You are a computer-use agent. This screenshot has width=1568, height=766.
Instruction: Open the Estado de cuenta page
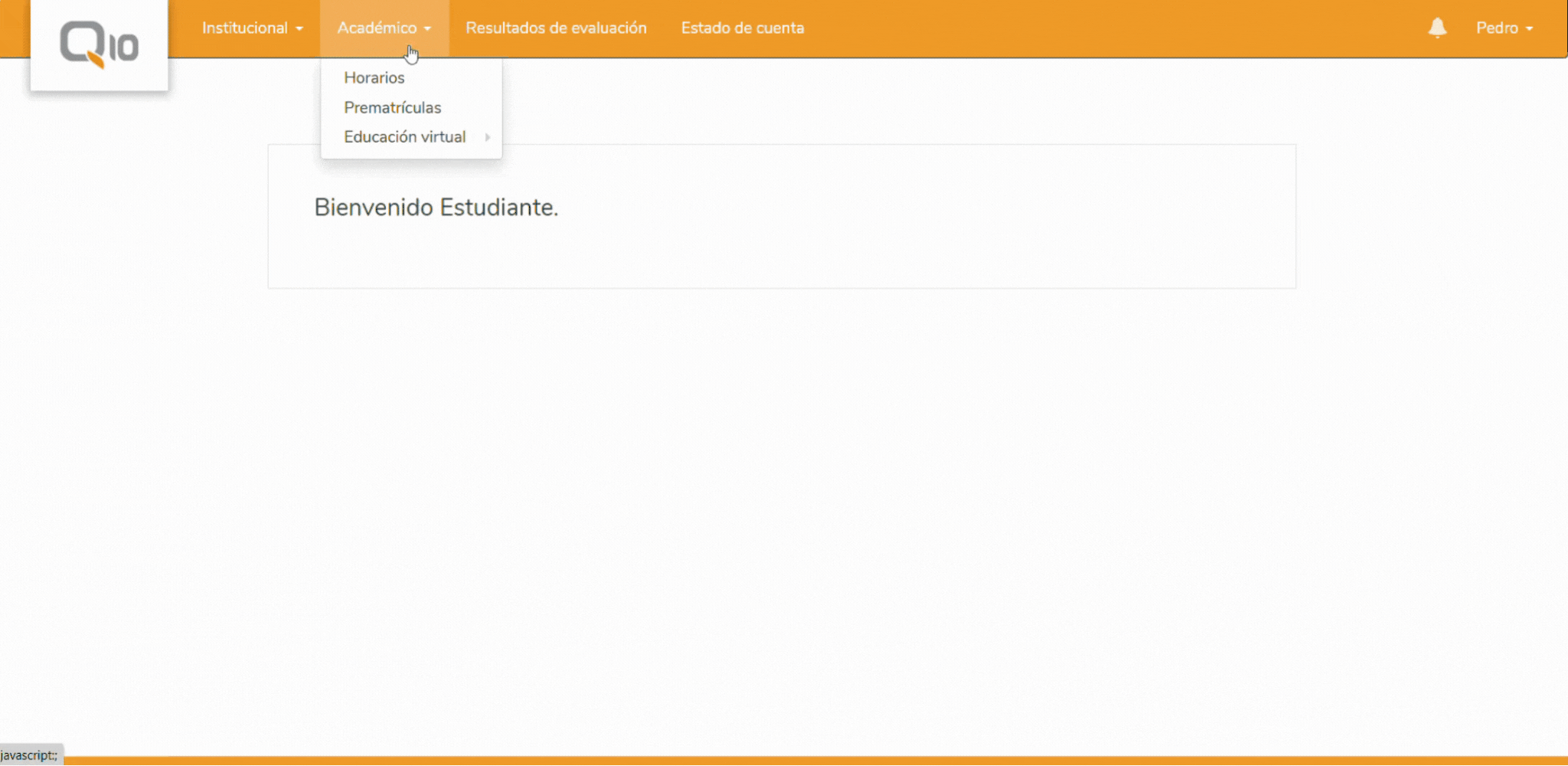click(x=742, y=28)
